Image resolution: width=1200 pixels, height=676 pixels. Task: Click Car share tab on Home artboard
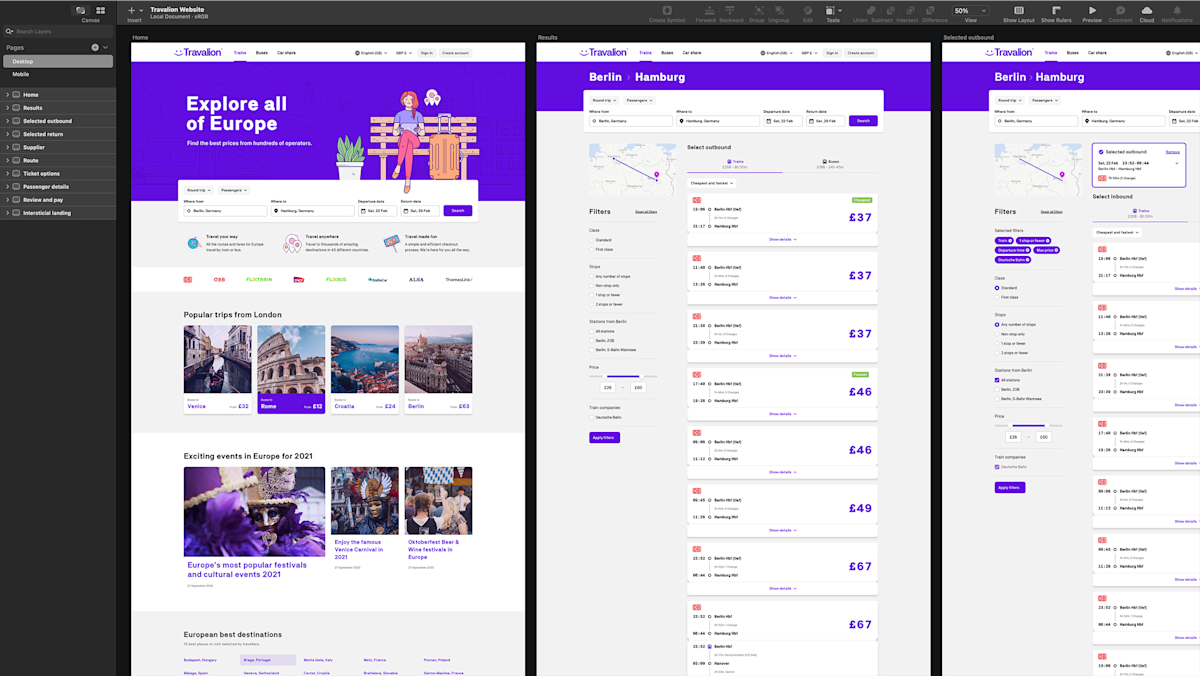click(286, 52)
